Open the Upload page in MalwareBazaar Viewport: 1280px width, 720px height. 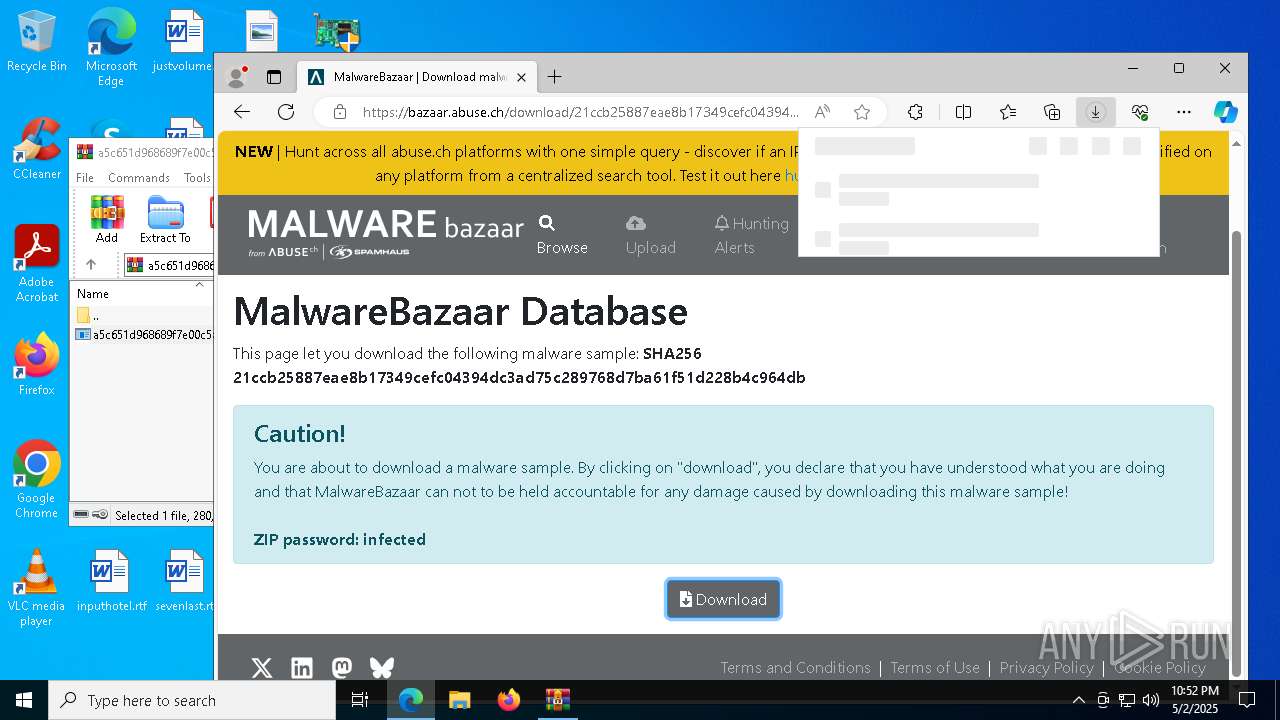coord(651,235)
